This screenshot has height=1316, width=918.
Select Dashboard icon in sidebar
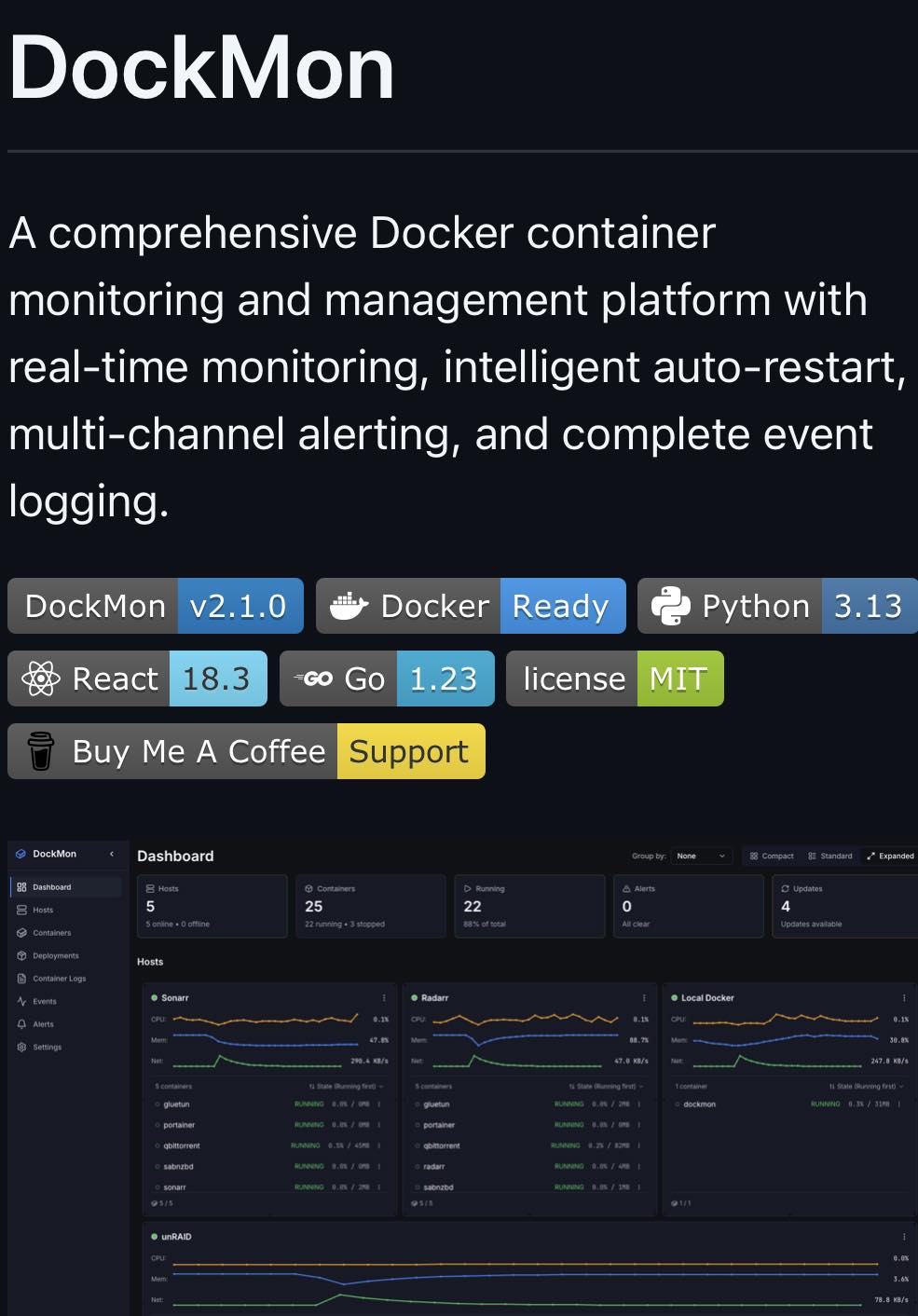pyautogui.click(x=21, y=887)
